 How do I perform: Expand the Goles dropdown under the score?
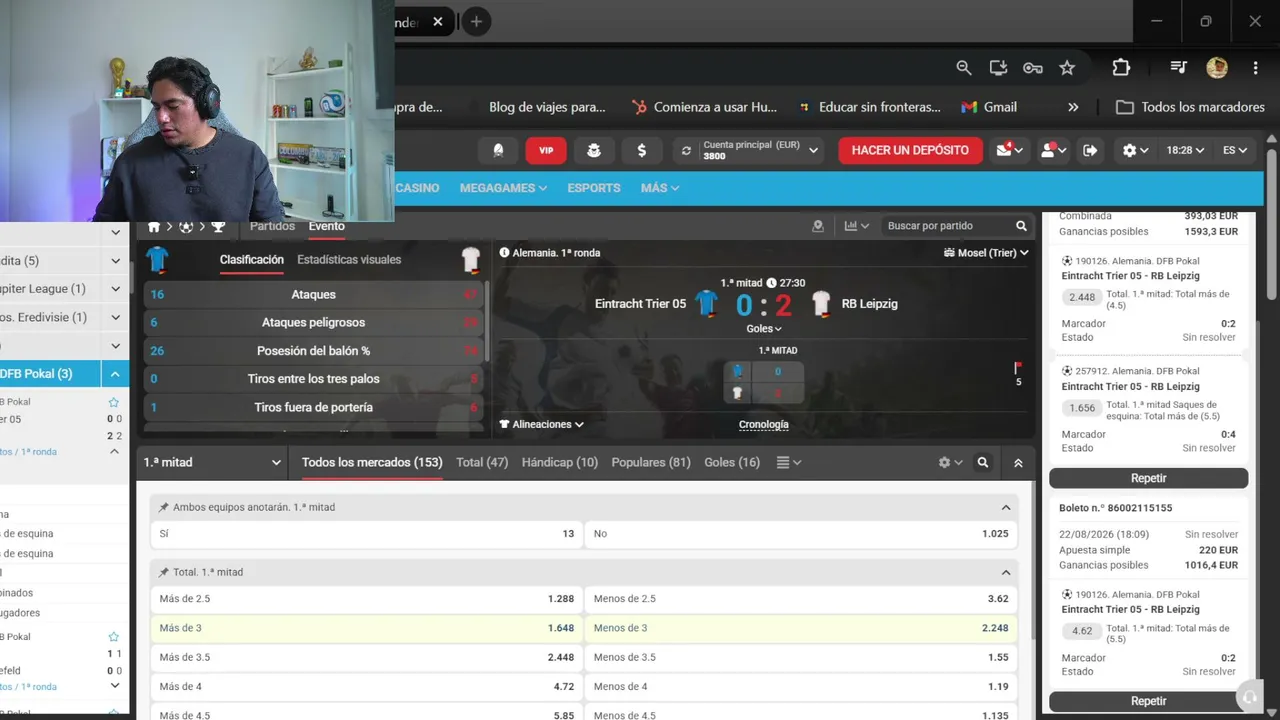[x=764, y=328]
